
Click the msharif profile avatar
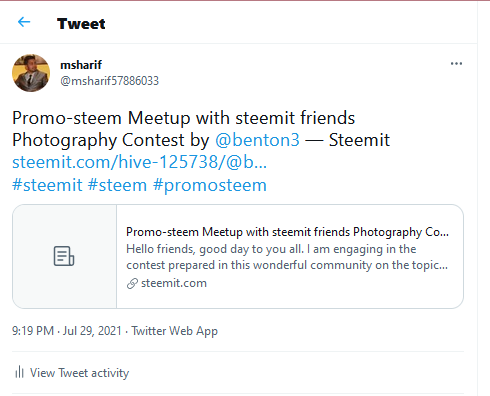[31, 73]
